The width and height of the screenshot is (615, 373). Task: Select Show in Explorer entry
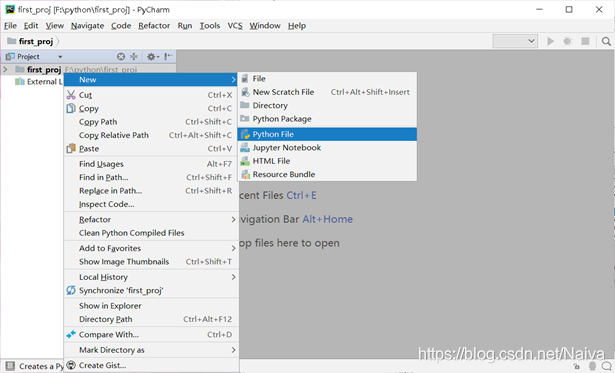pyautogui.click(x=151, y=306)
